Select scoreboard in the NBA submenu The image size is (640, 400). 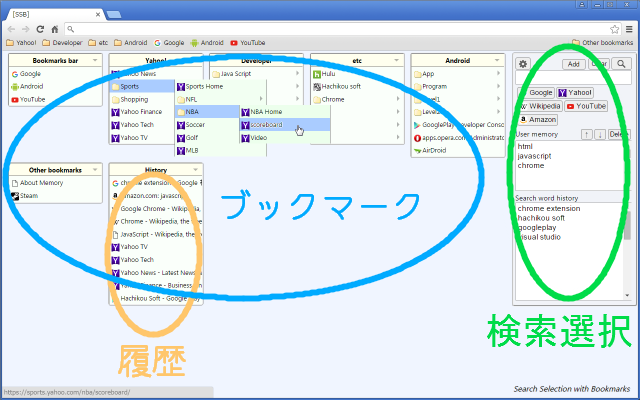(285, 125)
